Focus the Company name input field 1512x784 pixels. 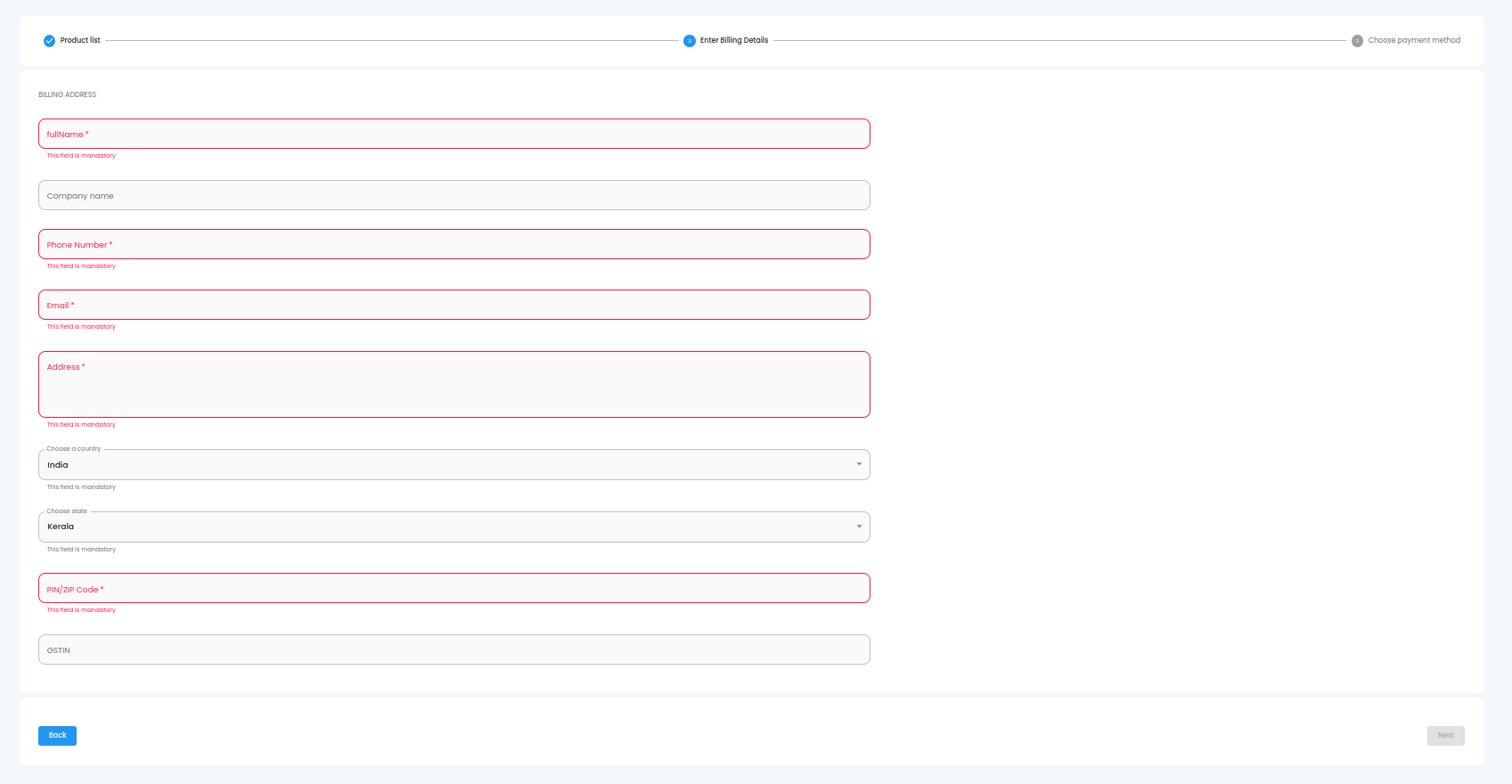click(x=454, y=195)
